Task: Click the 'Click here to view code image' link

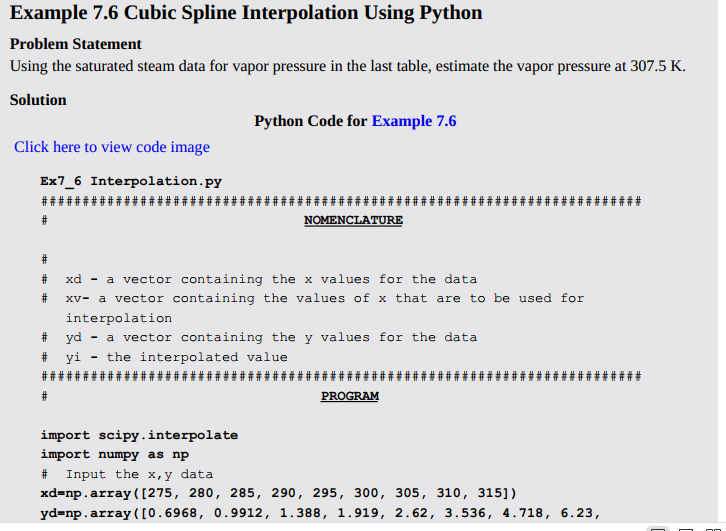Action: (x=112, y=147)
